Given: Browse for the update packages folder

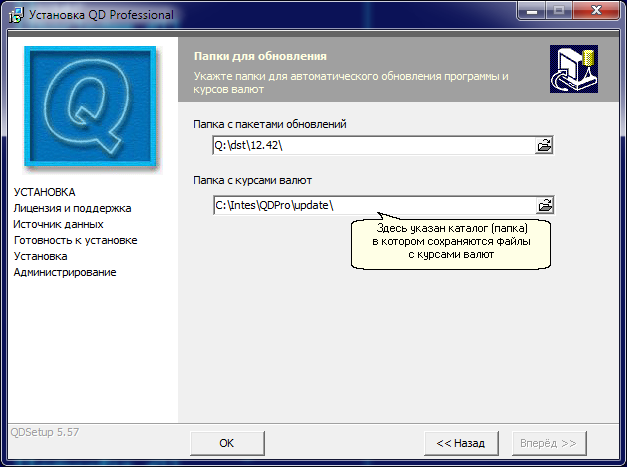Looking at the screenshot, I should coord(544,146).
